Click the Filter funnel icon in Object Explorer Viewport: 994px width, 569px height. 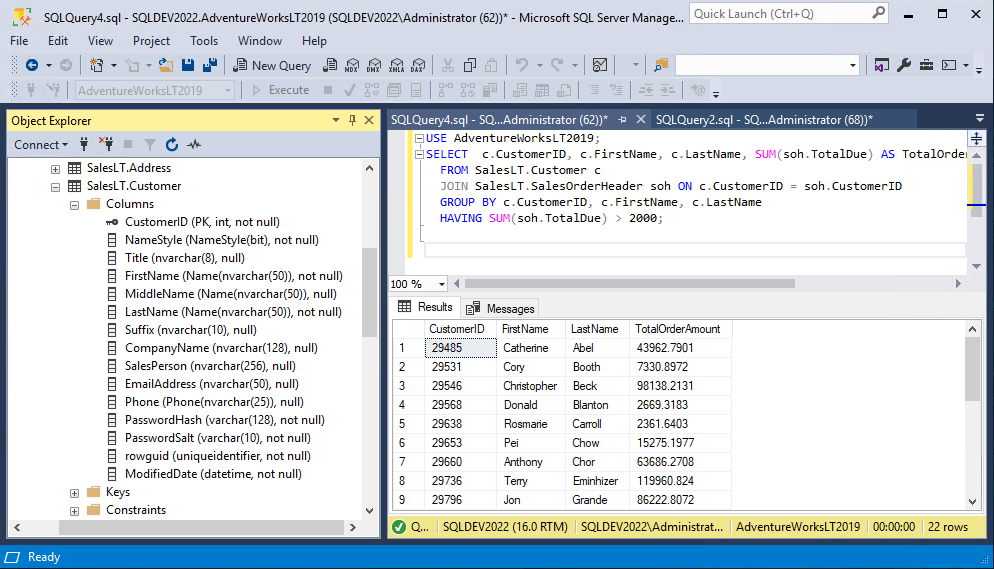click(150, 144)
